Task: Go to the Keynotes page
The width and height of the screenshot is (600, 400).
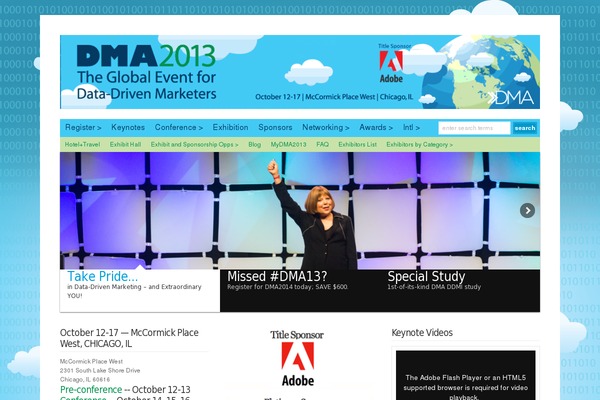Action: click(x=128, y=127)
